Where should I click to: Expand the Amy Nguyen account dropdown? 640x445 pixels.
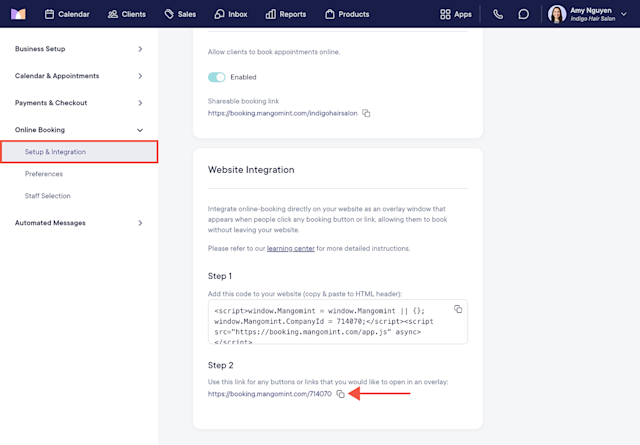tap(624, 14)
